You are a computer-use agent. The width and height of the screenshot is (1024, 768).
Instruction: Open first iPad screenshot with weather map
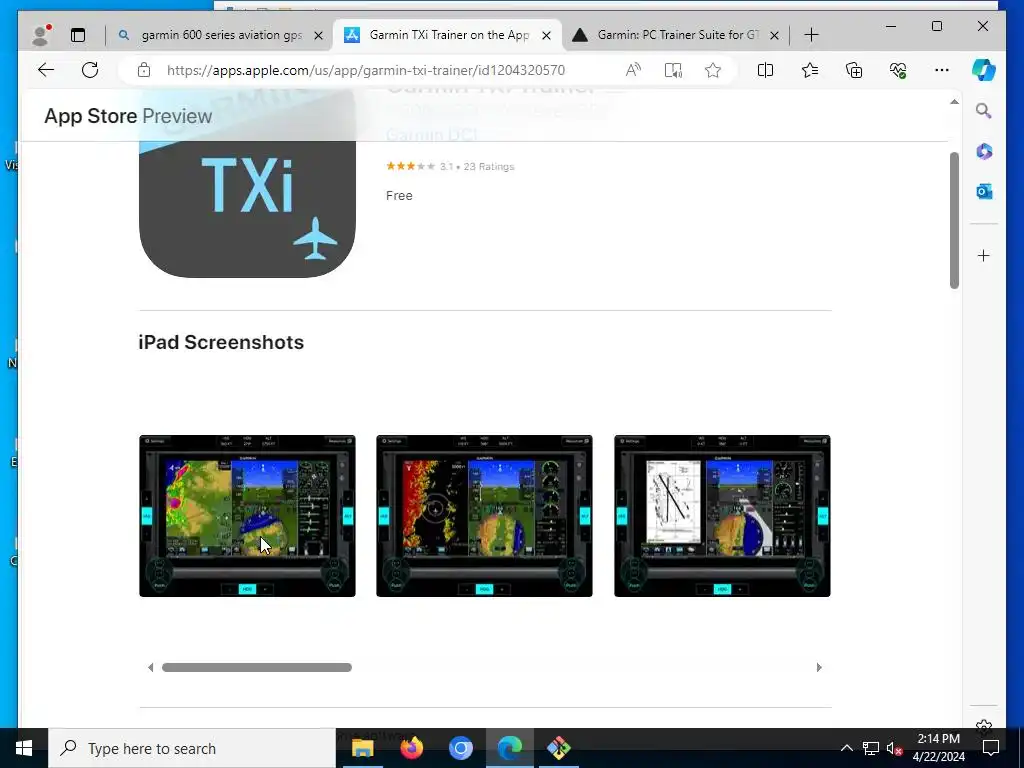coord(247,516)
